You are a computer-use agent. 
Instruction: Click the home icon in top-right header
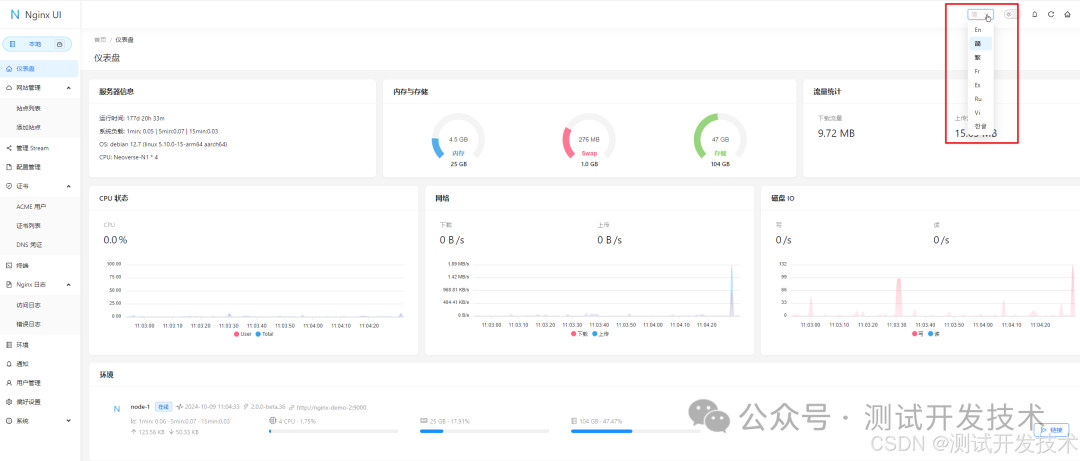click(1067, 14)
